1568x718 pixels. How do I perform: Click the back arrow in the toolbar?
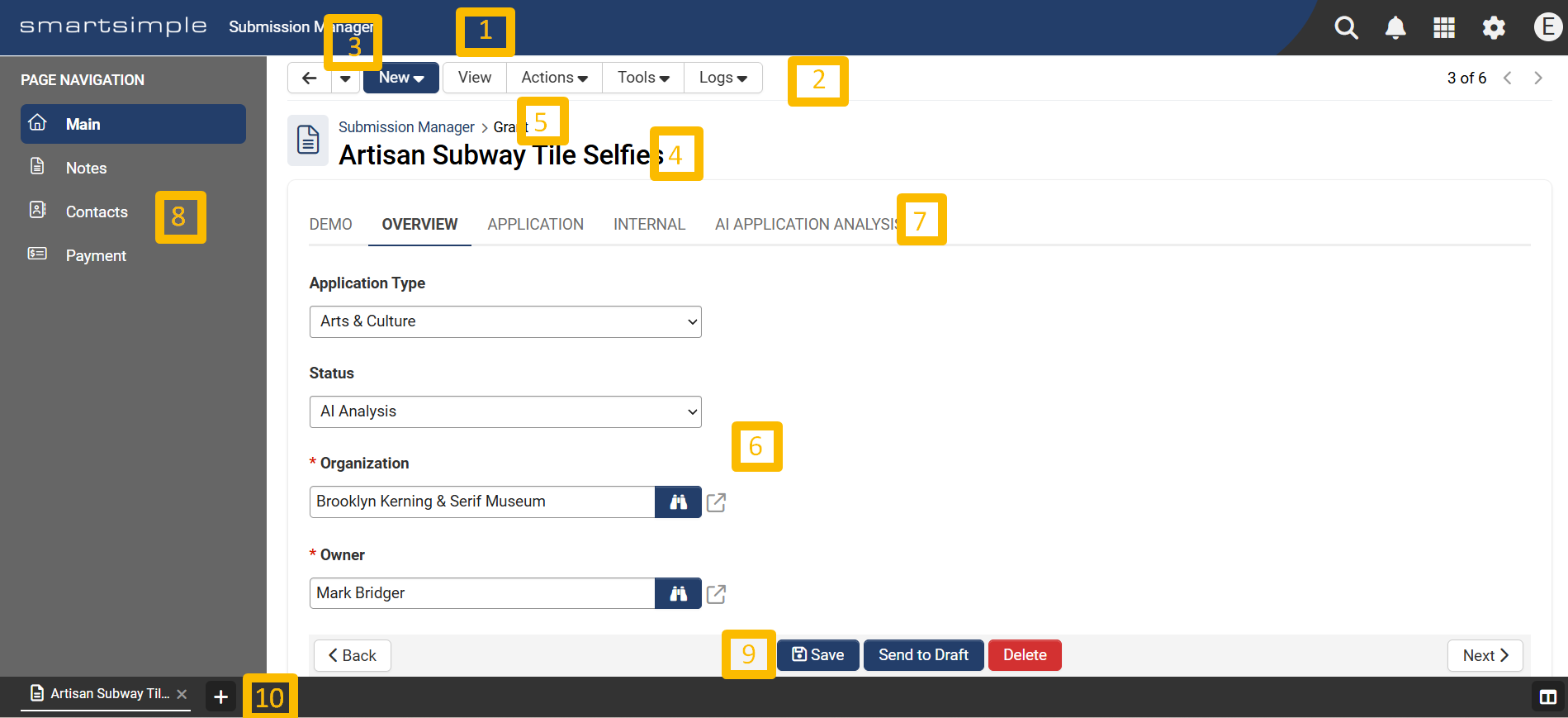click(310, 78)
